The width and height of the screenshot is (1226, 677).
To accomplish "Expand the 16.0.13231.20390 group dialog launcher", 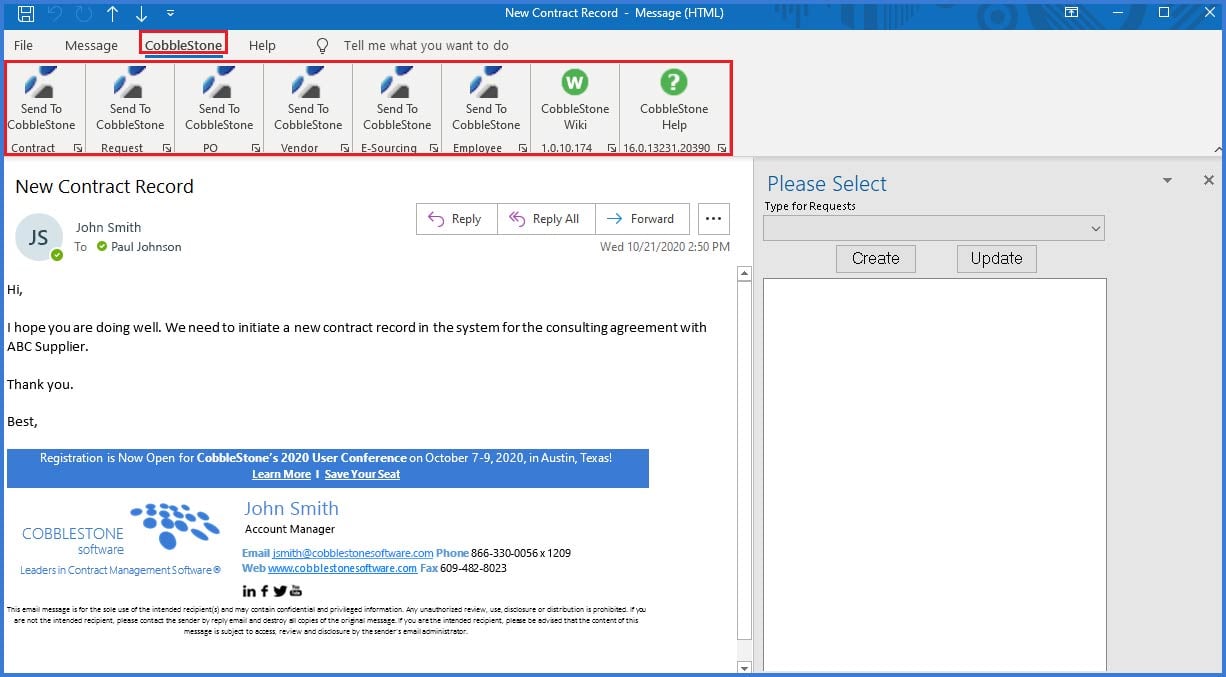I will pyautogui.click(x=721, y=148).
